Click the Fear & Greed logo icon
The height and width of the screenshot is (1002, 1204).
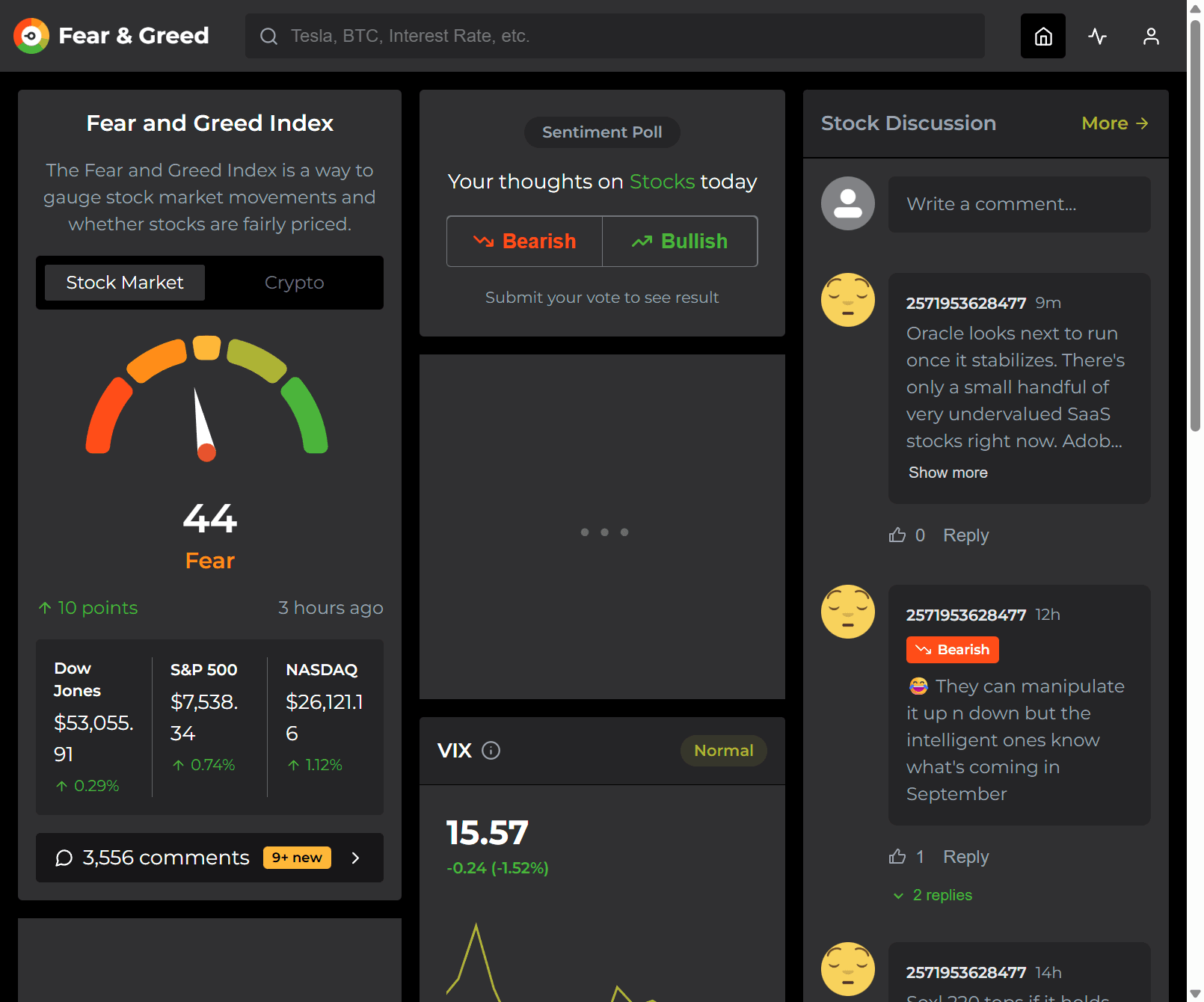[31, 36]
